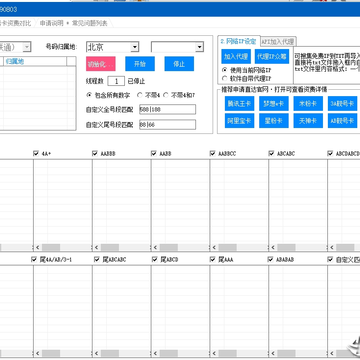Click left arrow of 尾ABCABC list scrollbar
360x360 pixels.
(96, 353)
